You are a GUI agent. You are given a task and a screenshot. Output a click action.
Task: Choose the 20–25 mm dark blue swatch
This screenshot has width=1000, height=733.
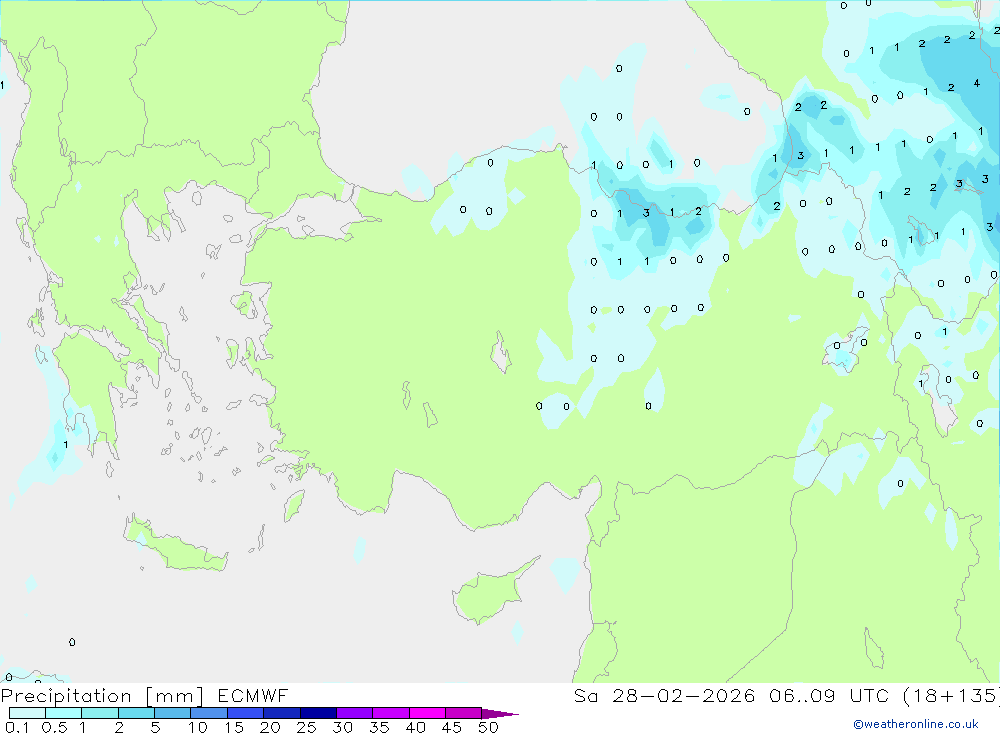(282, 713)
